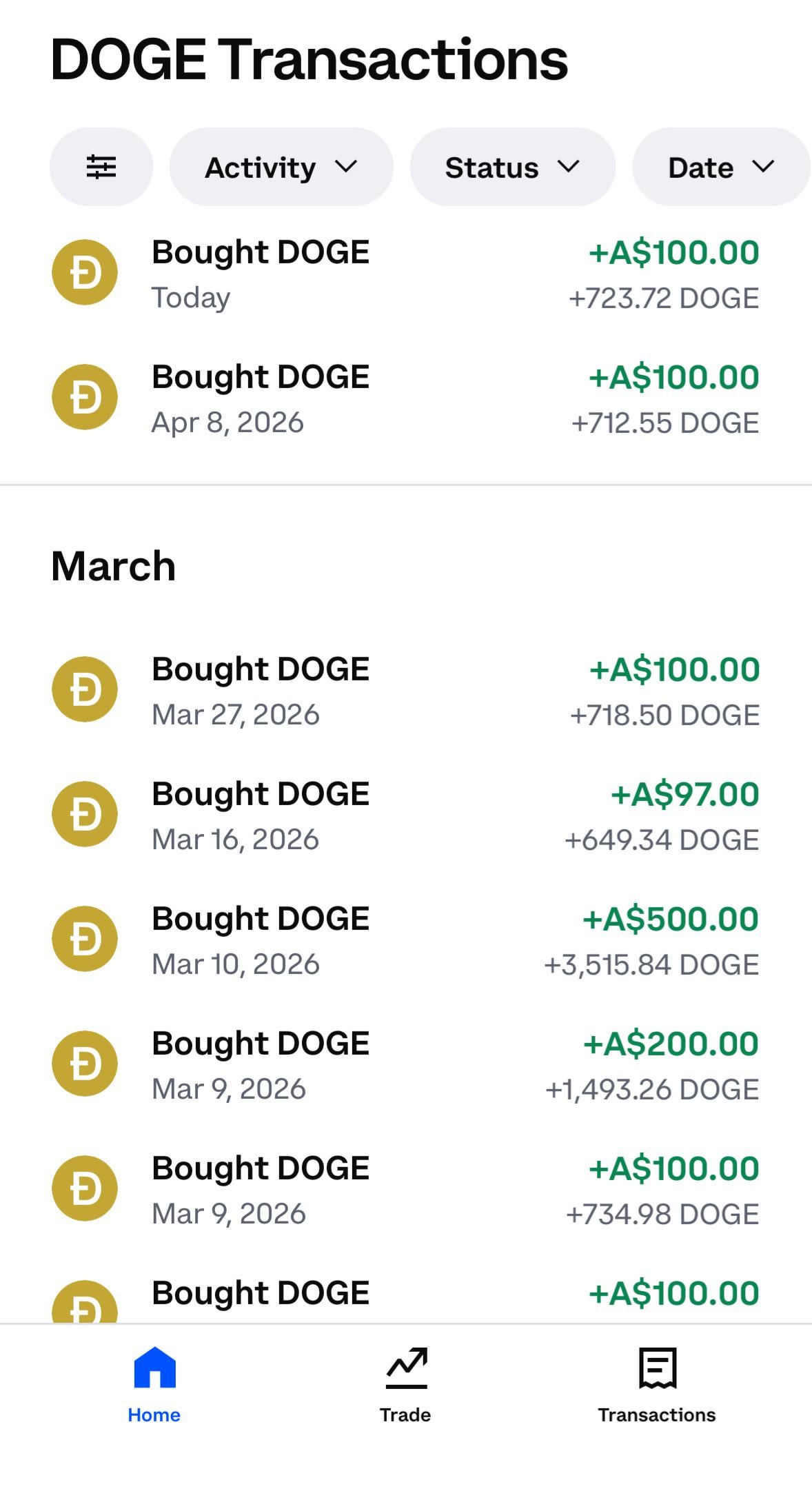812x1511 pixels.
Task: Expand the Activity filter dropdown
Action: tap(281, 167)
